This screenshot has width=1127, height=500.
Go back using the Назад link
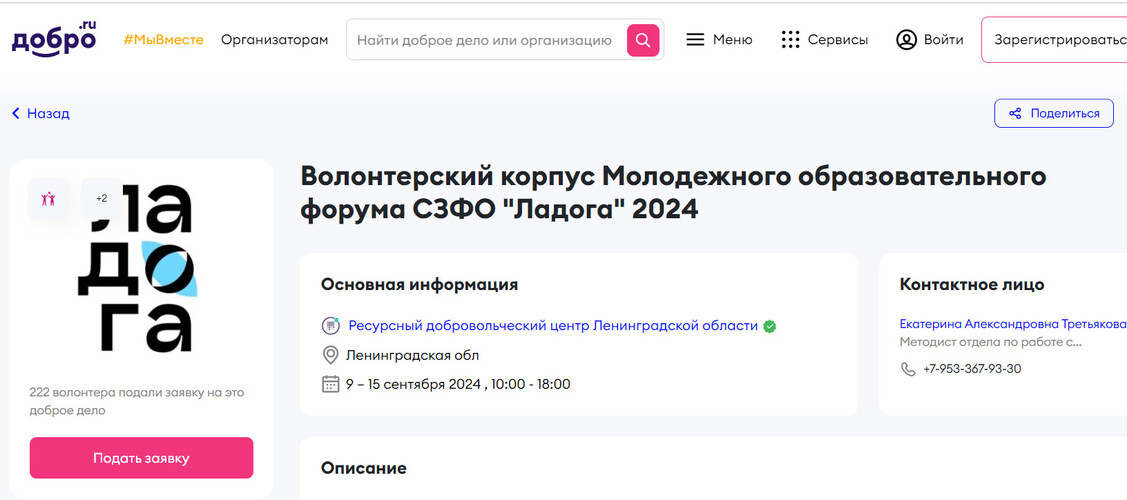(x=41, y=113)
